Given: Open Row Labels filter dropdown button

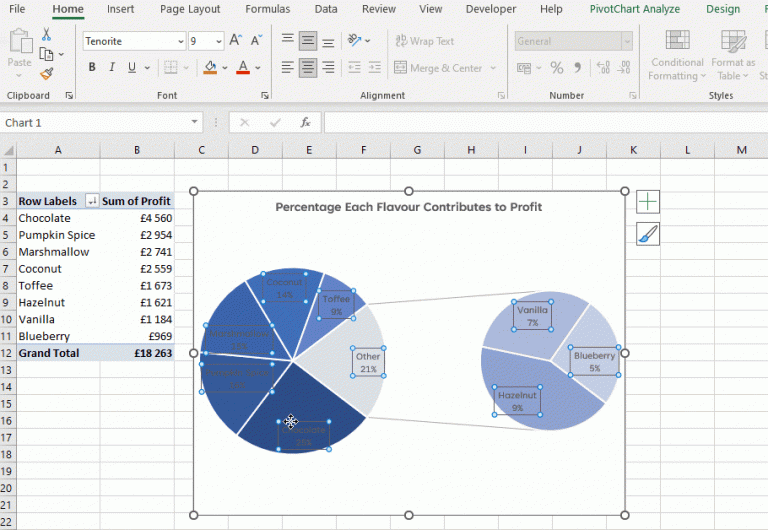Looking at the screenshot, I should (x=92, y=201).
